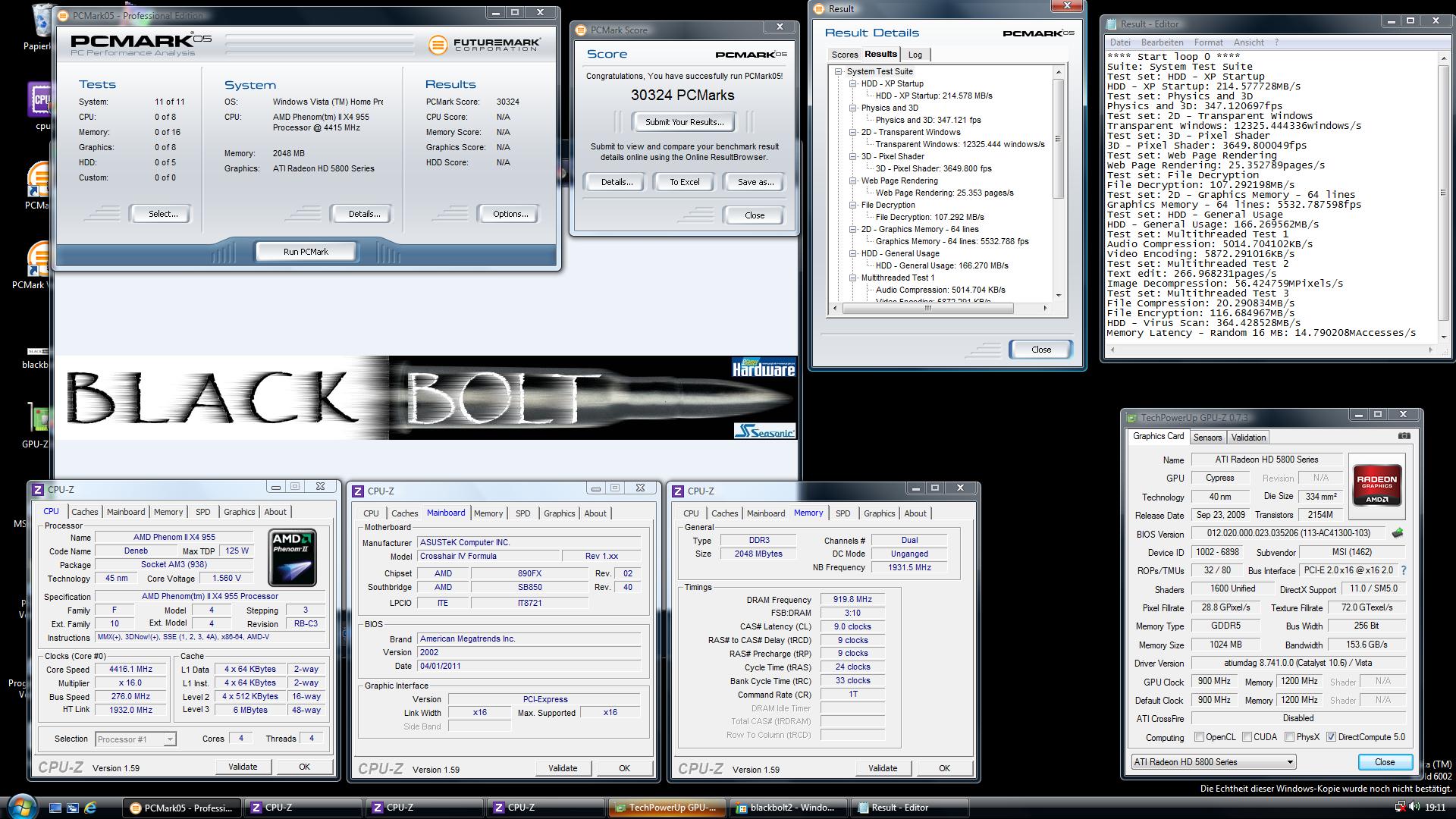Open the GPU selection dropdown in GPU-Z
Screen dimensions: 1456x819
pos(1213,762)
